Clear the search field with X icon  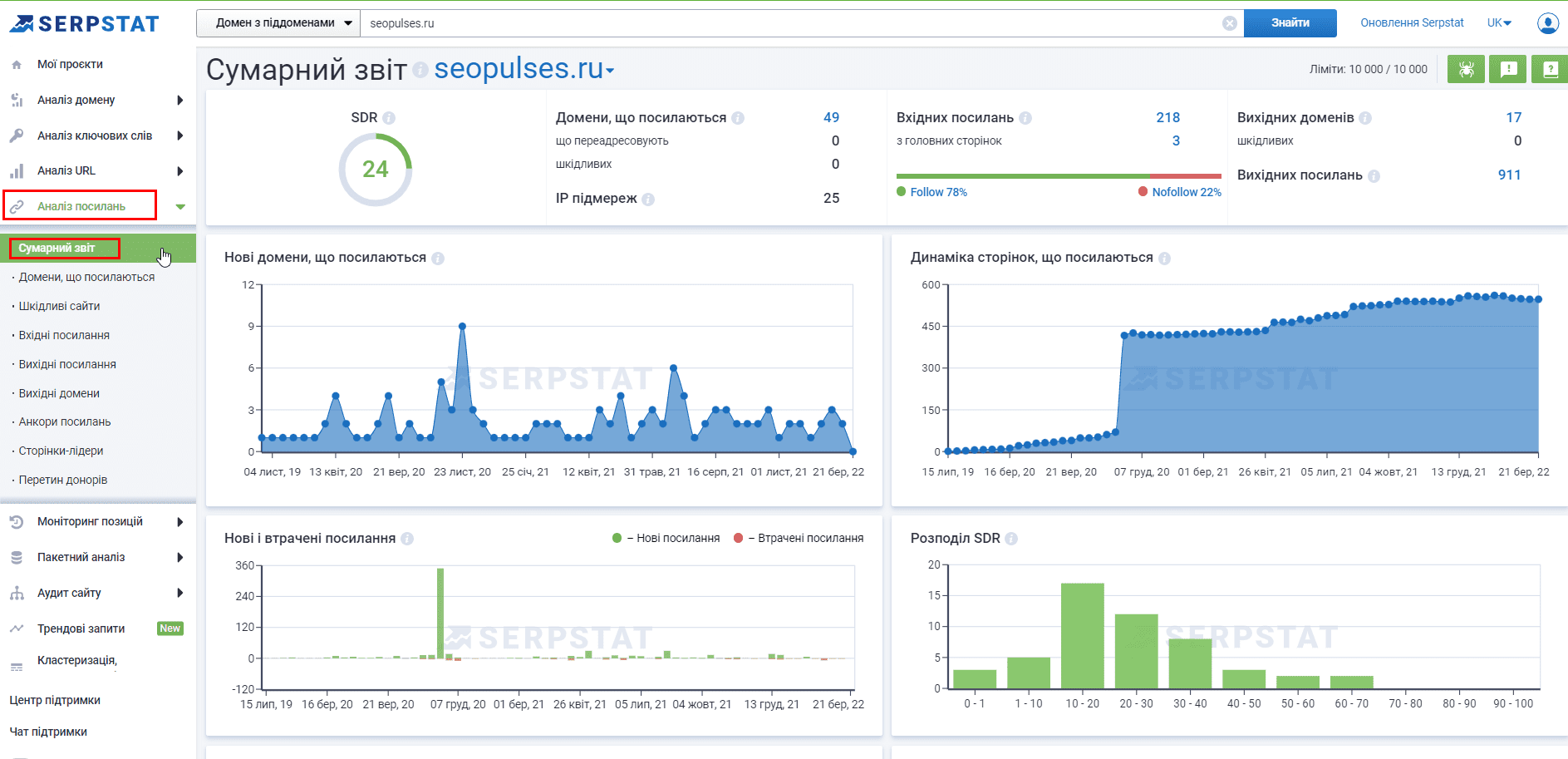[1230, 23]
